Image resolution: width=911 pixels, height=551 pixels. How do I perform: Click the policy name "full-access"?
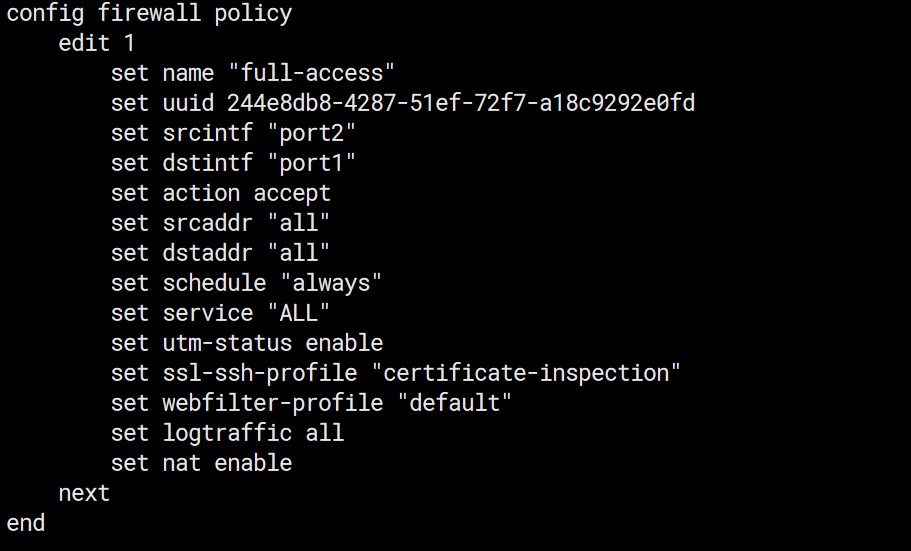pos(312,73)
